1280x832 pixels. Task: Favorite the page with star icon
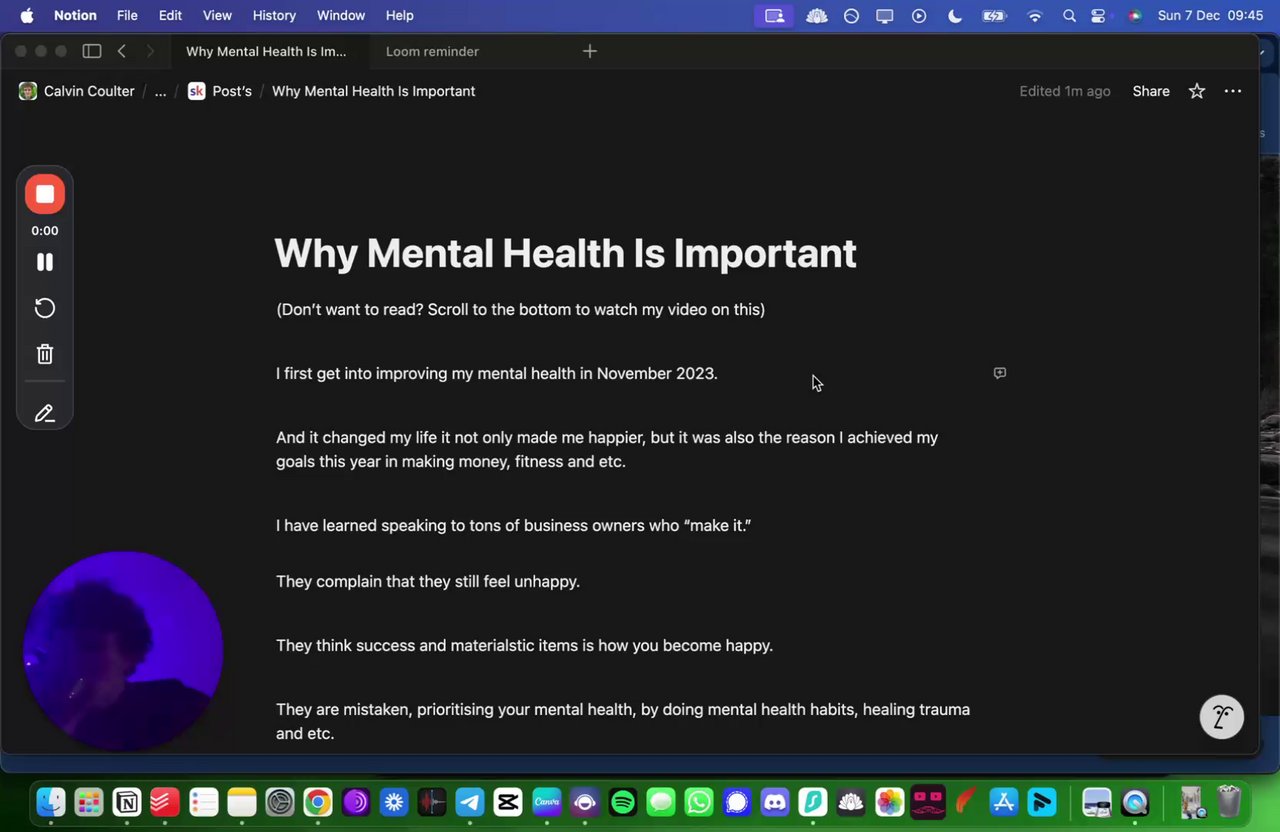1197,91
